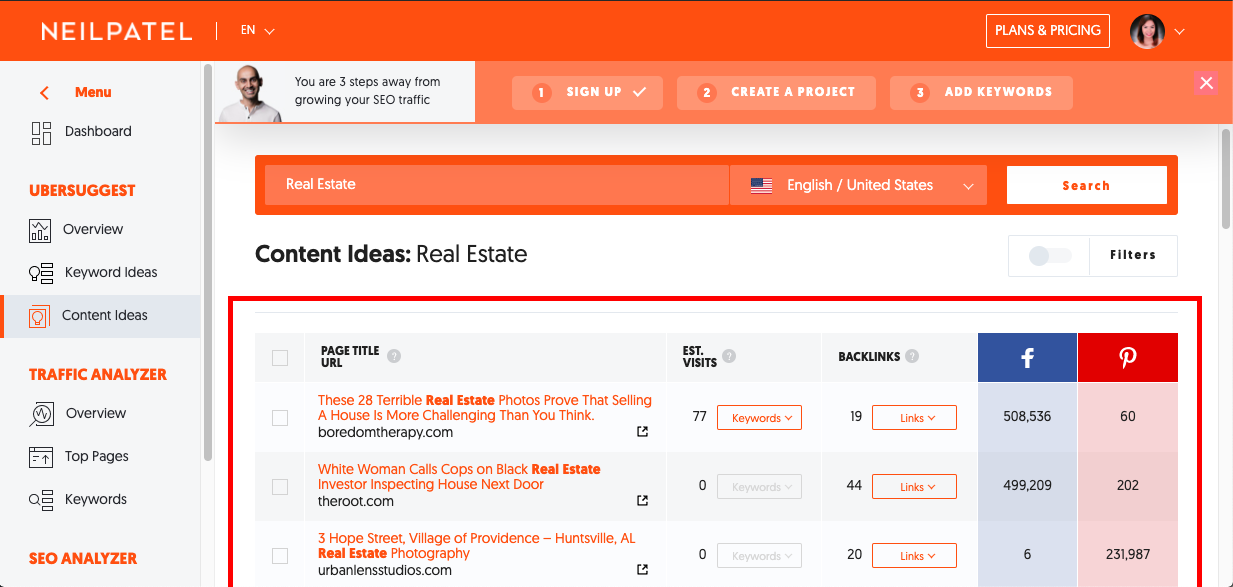Click step 3 Add Keywords

[x=981, y=93]
